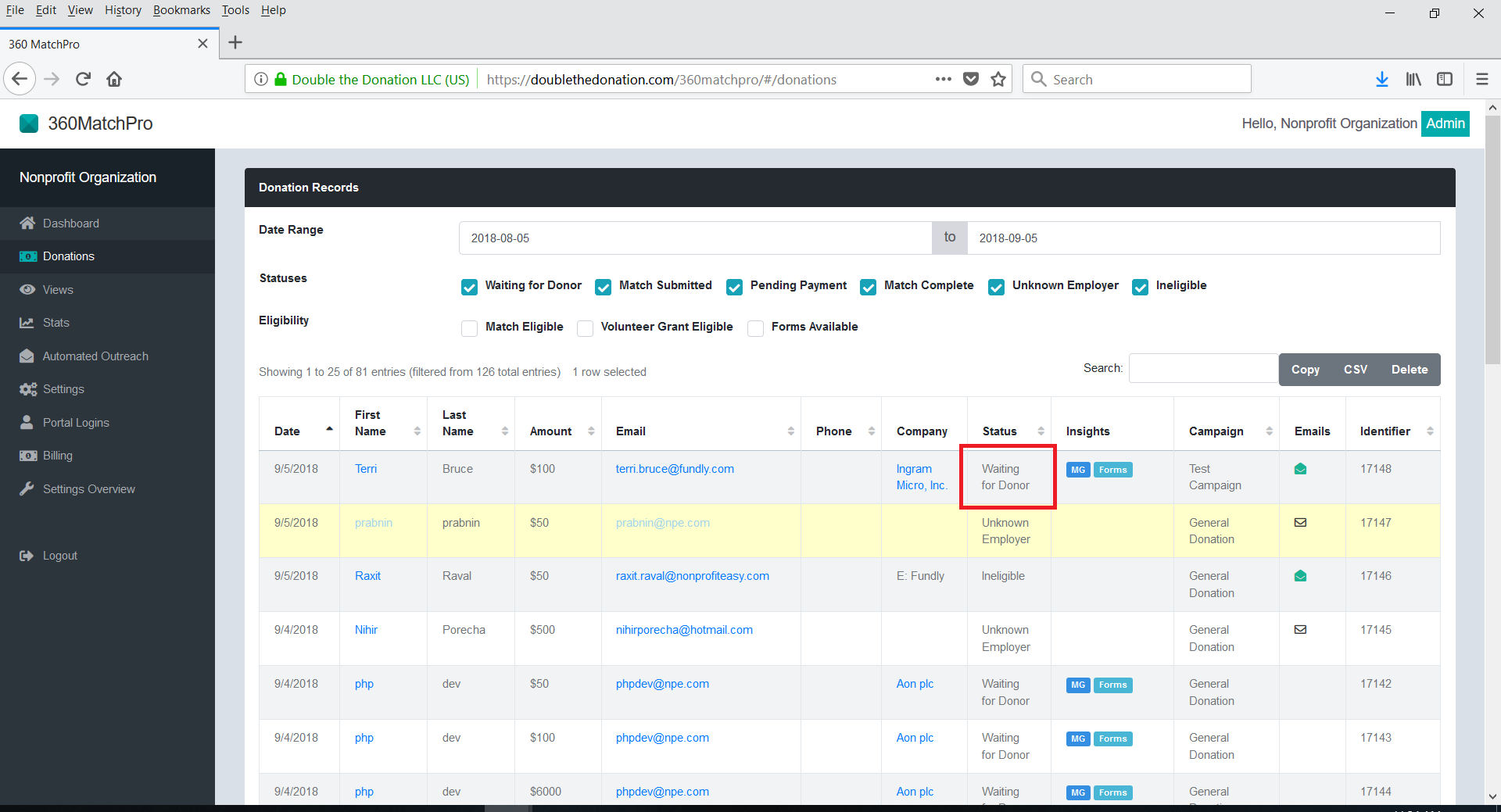Uncheck the Pending Payment status
The height and width of the screenshot is (812, 1501).
point(734,287)
